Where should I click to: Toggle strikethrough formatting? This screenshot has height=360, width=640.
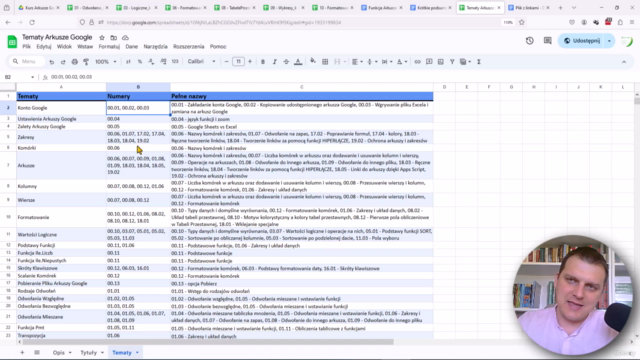pyautogui.click(x=286, y=62)
